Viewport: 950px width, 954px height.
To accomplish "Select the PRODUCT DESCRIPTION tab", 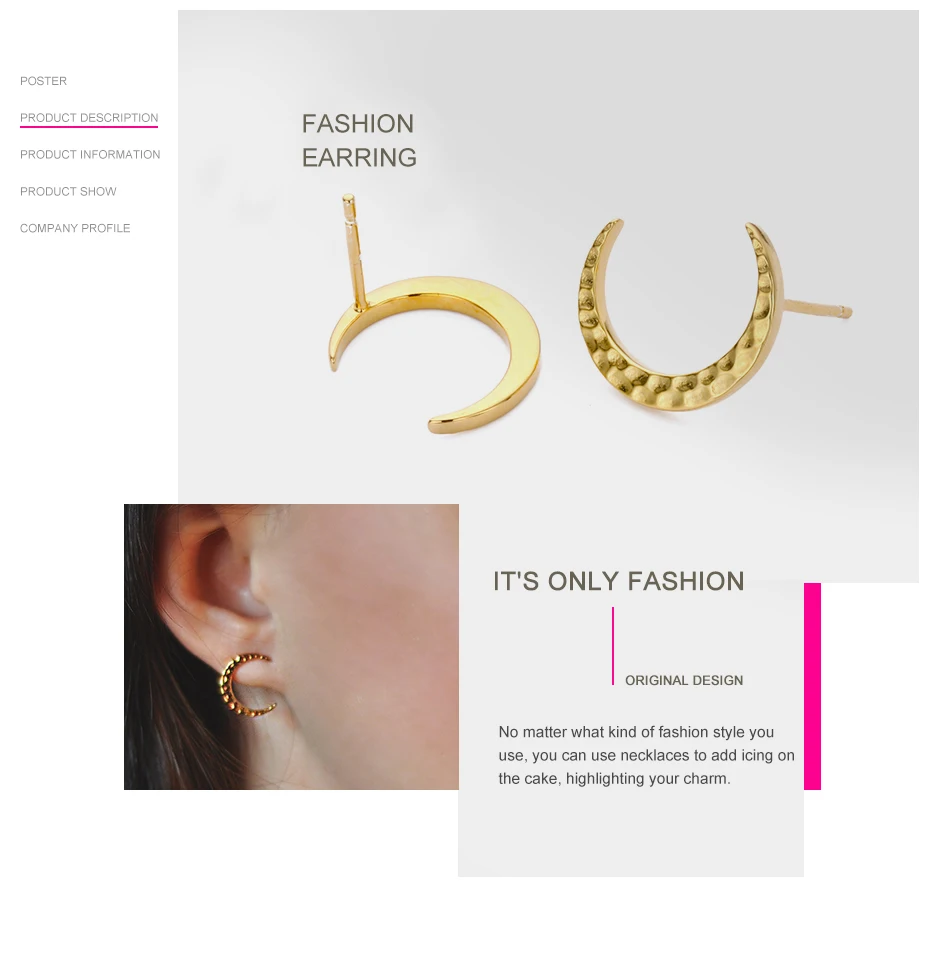I will [89, 117].
